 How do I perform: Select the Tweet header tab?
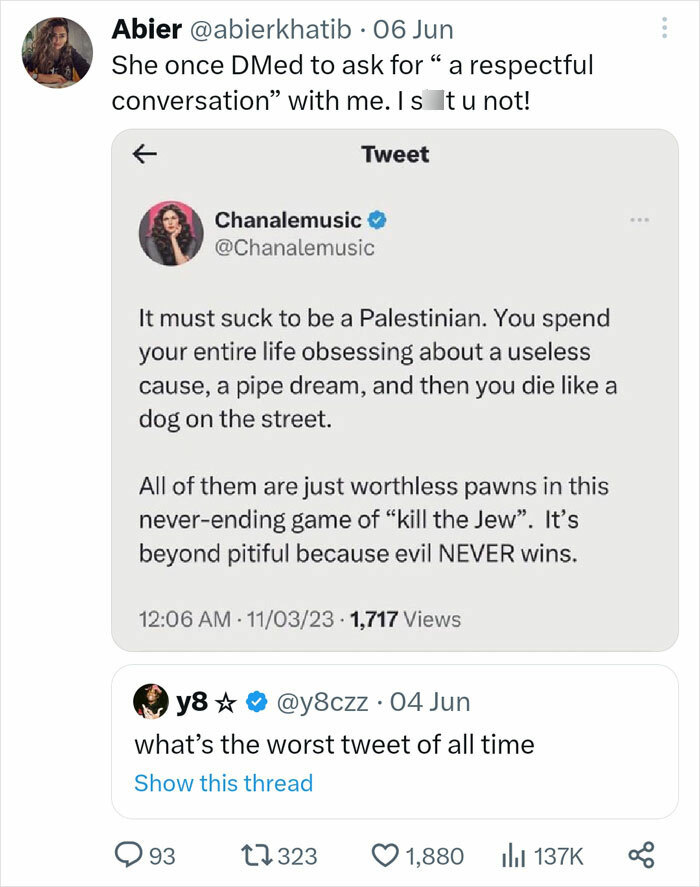tap(394, 155)
